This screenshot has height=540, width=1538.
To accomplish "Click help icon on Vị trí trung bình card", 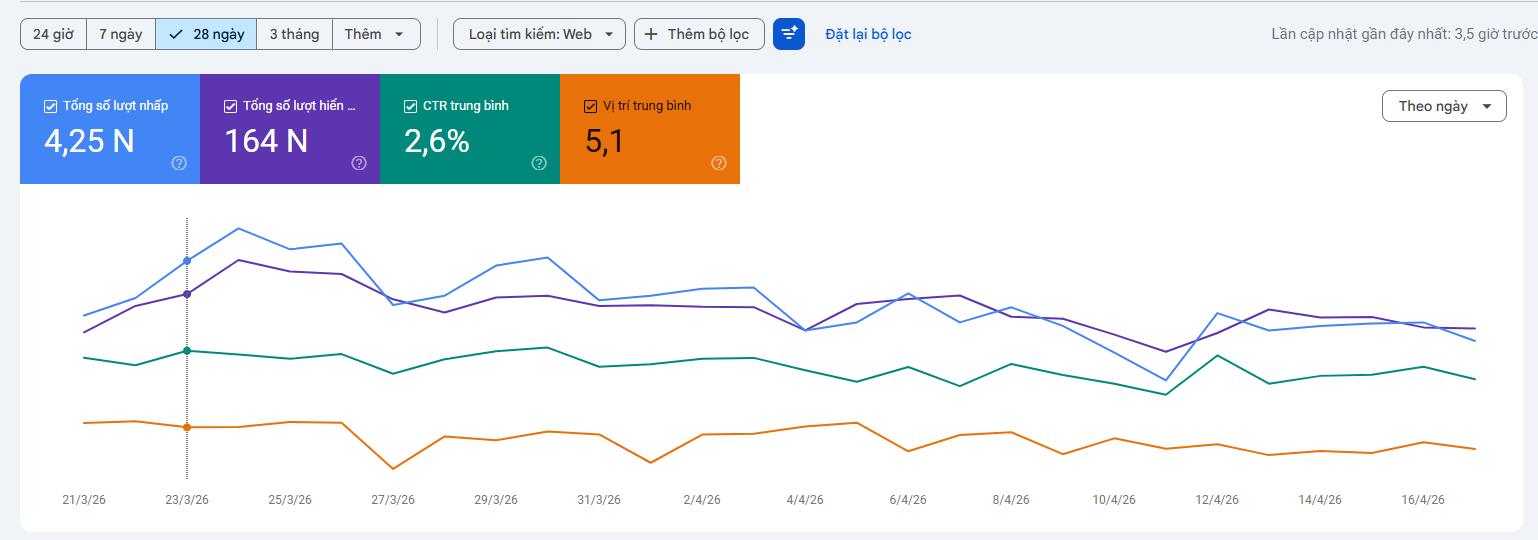I will (x=718, y=164).
